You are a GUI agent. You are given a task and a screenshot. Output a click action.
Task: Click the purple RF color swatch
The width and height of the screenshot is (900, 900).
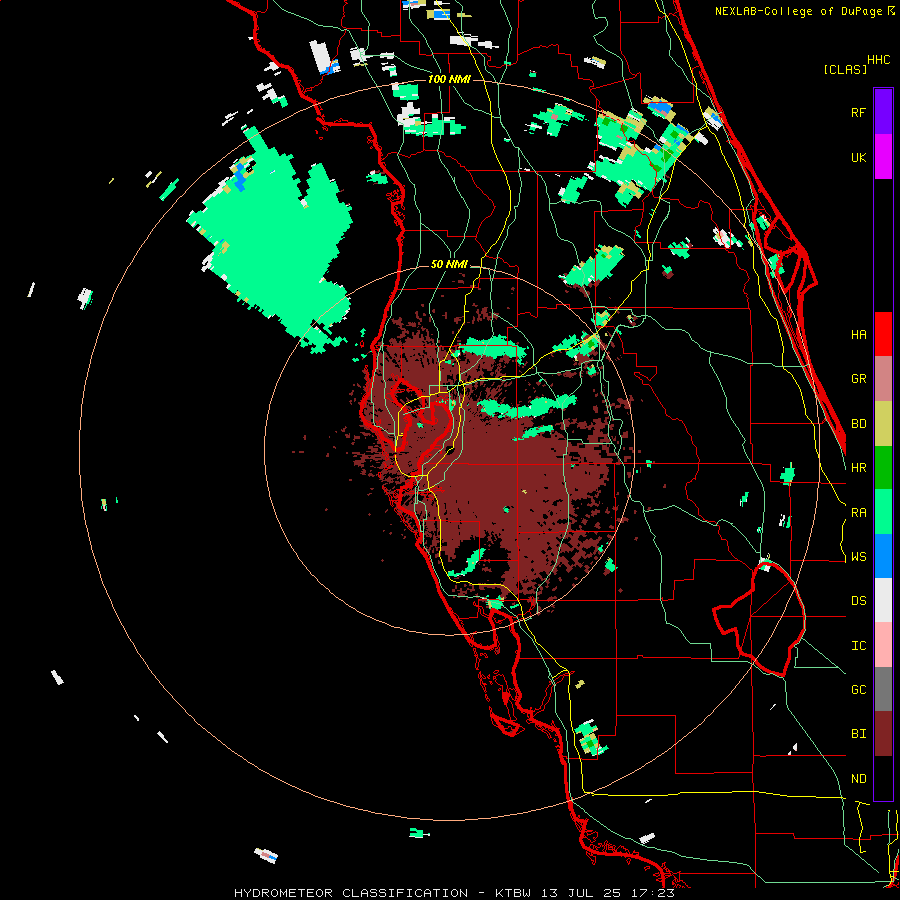pyautogui.click(x=883, y=112)
